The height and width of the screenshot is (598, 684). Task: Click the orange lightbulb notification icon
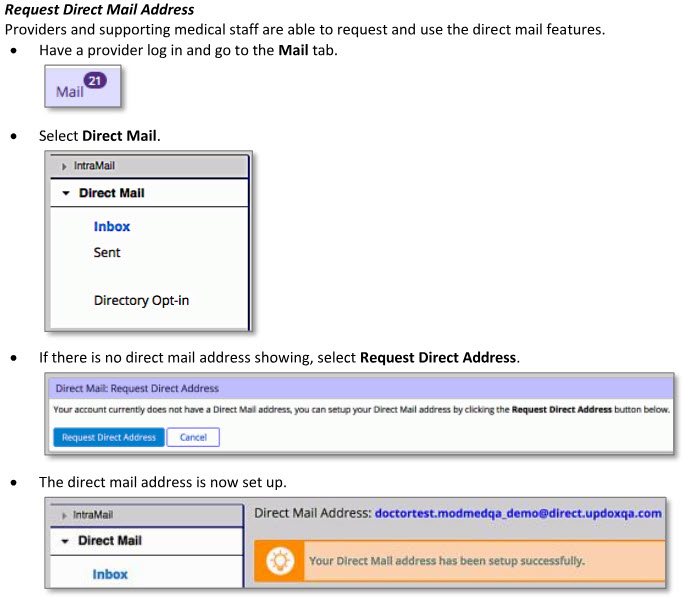280,560
